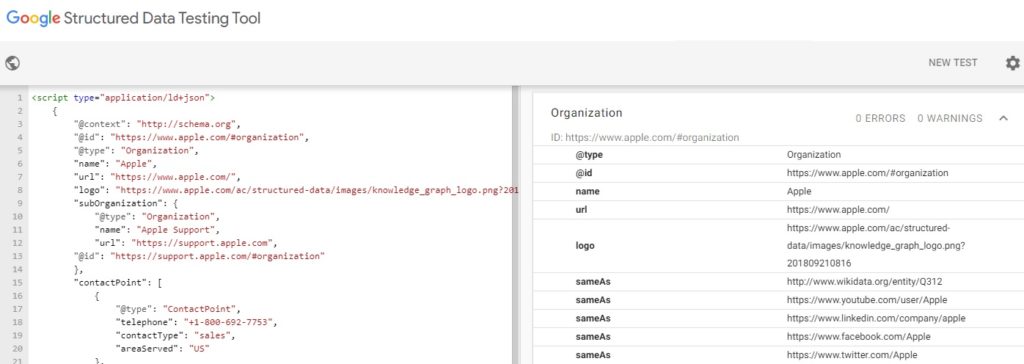Select the logo row label

pos(585,246)
